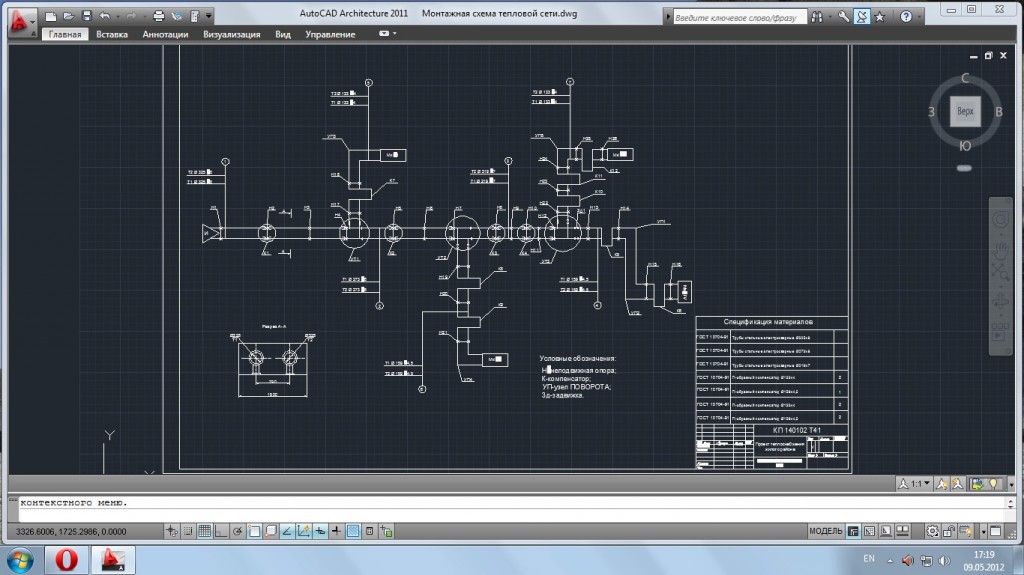This screenshot has width=1024, height=575.
Task: Toggle Grid Display in status bar
Action: (x=204, y=531)
